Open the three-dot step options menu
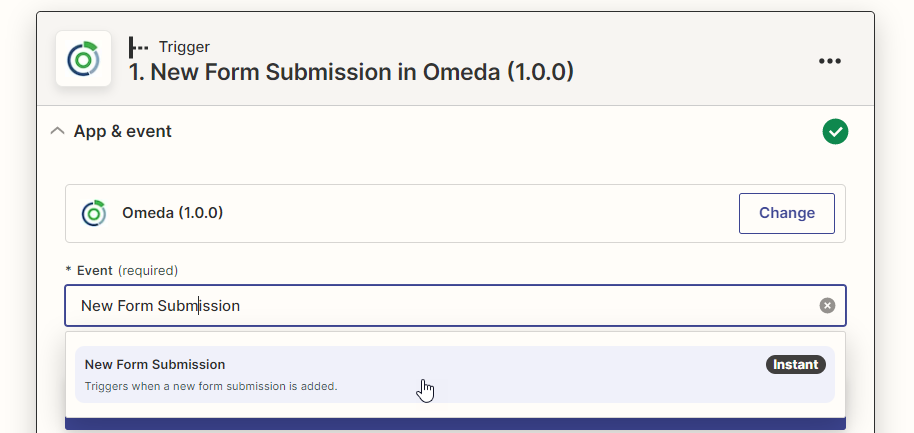Screen dimensions: 914x433 [829, 61]
